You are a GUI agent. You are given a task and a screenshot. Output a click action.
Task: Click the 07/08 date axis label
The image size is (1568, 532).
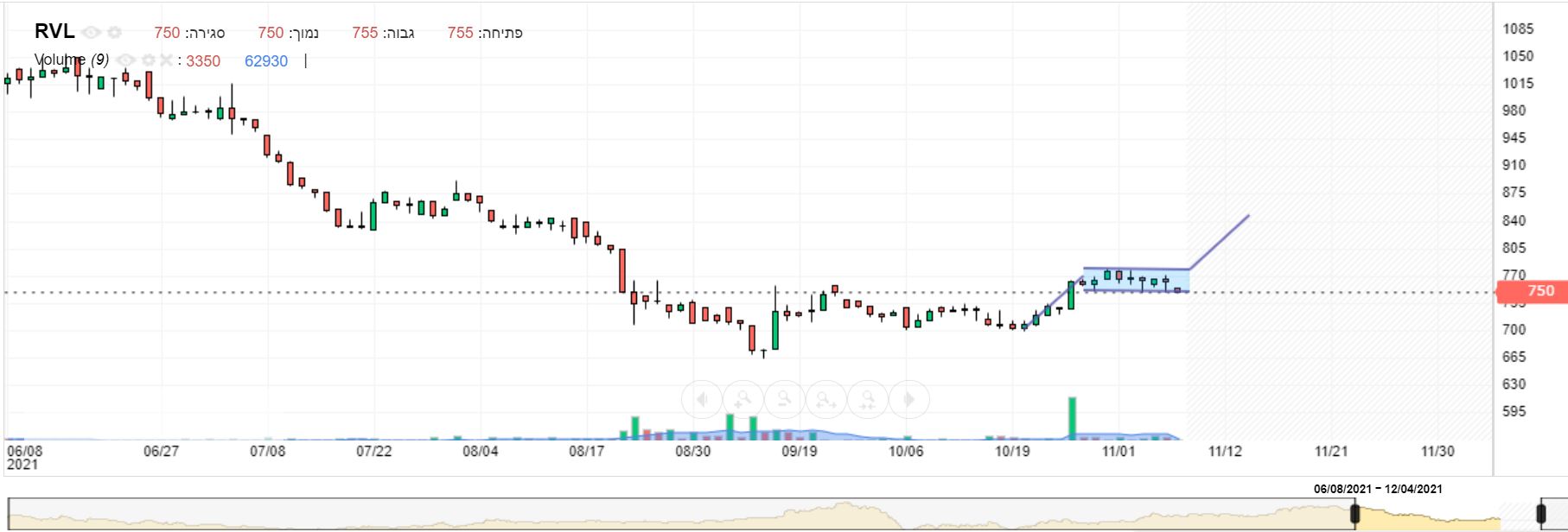coord(267,451)
